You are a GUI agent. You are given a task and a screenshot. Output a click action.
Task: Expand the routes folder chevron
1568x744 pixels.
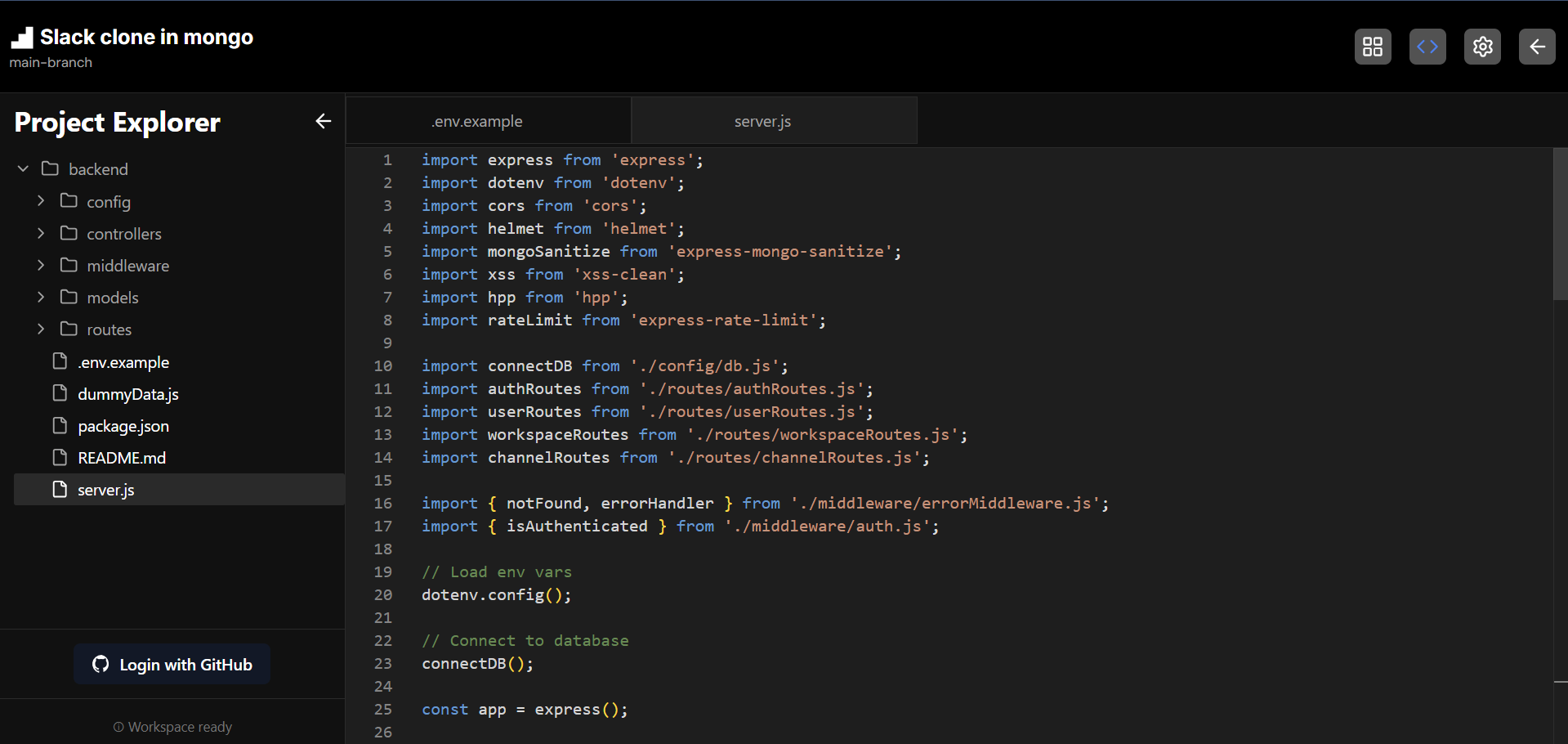[x=41, y=329]
